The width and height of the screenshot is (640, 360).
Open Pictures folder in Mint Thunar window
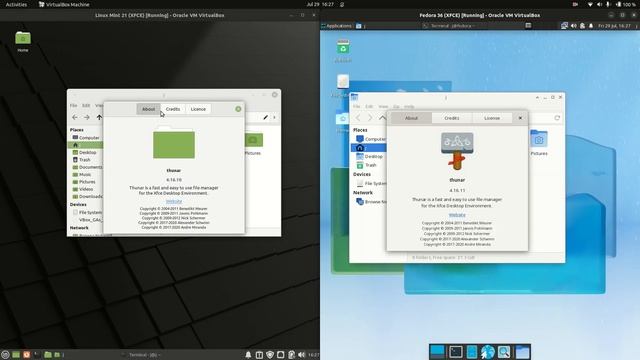click(x=253, y=144)
